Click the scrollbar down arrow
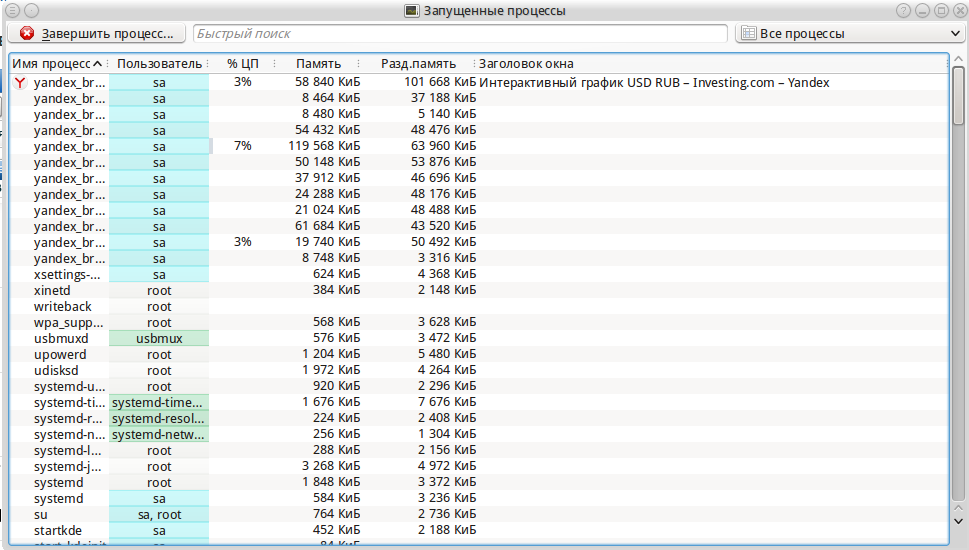 click(958, 521)
